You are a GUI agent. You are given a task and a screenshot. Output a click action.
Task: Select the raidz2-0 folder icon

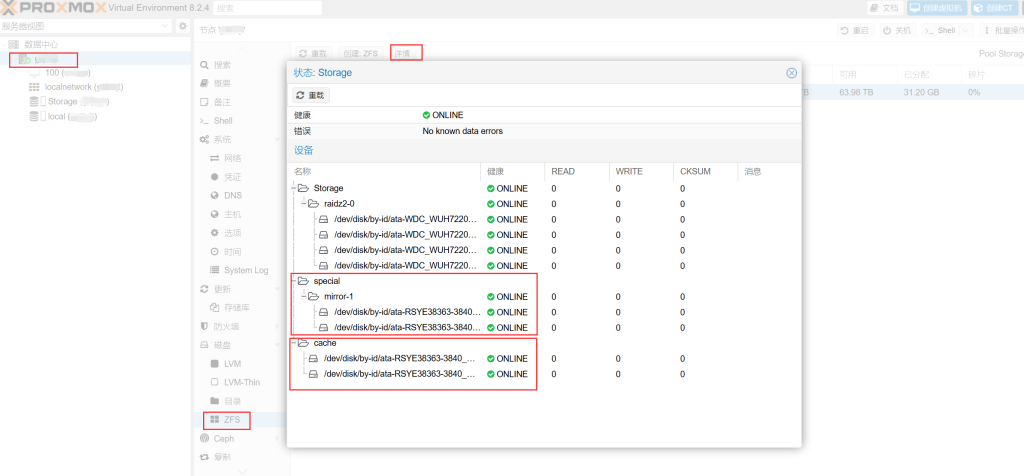click(313, 204)
